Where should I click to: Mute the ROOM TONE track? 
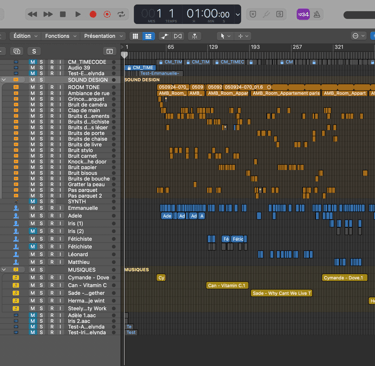point(33,87)
